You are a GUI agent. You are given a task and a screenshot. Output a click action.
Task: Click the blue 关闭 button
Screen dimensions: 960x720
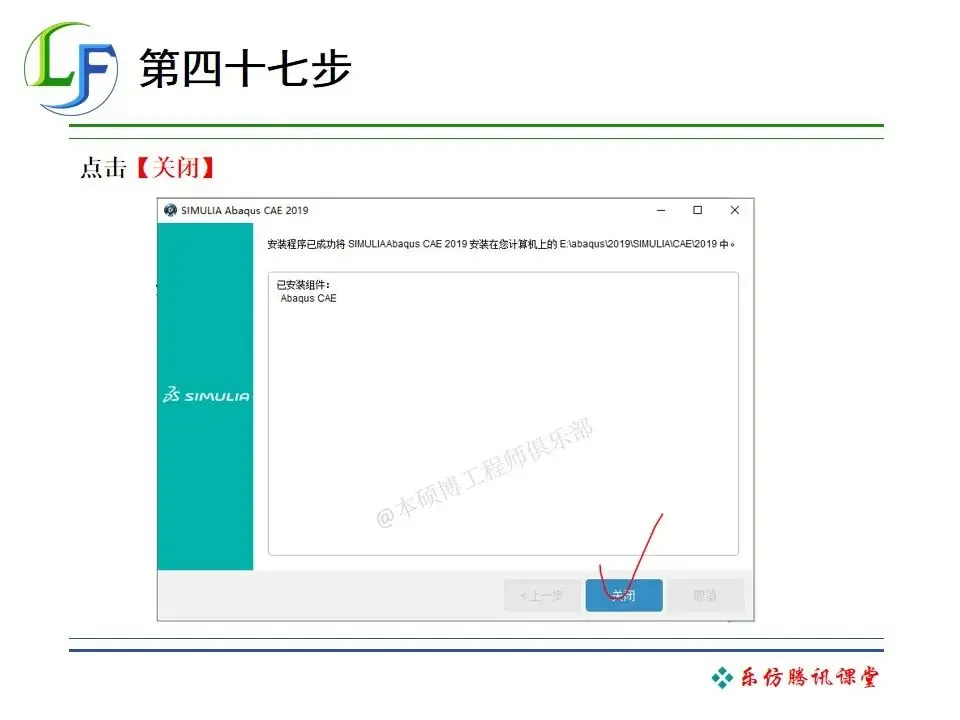click(x=624, y=595)
